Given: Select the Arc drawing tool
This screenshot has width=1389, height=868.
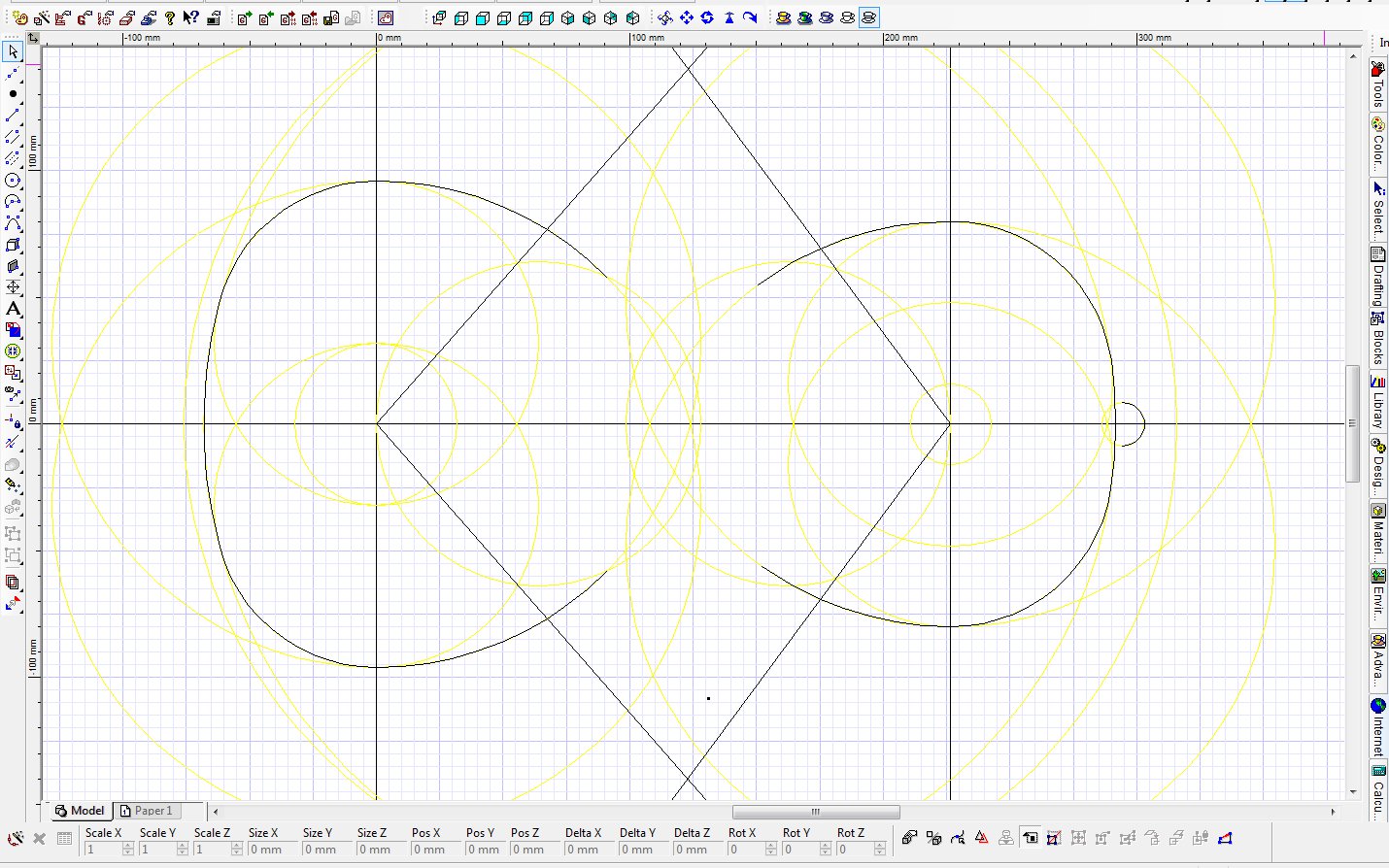Looking at the screenshot, I should coord(13,202).
